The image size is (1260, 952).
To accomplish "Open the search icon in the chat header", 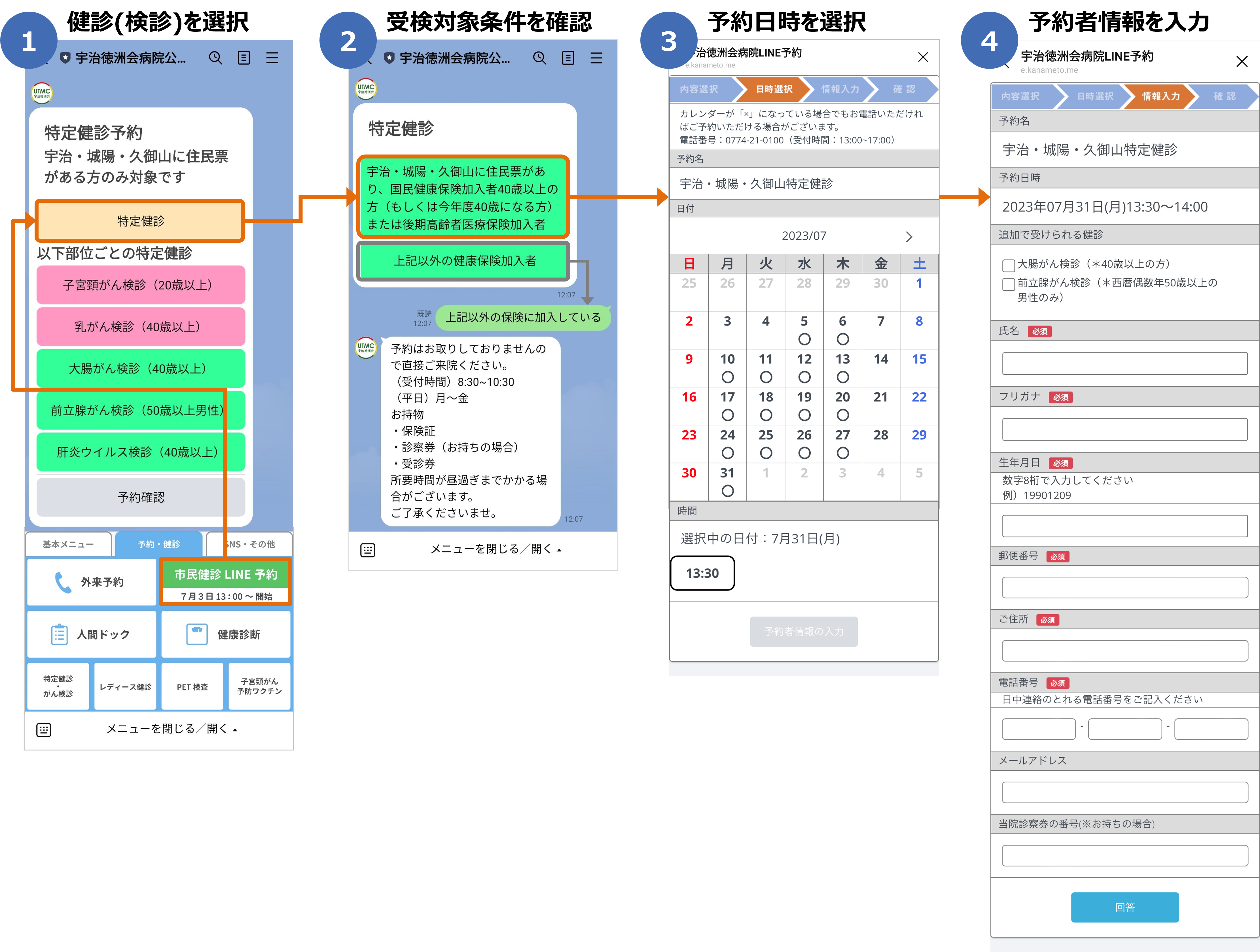I will (x=216, y=58).
